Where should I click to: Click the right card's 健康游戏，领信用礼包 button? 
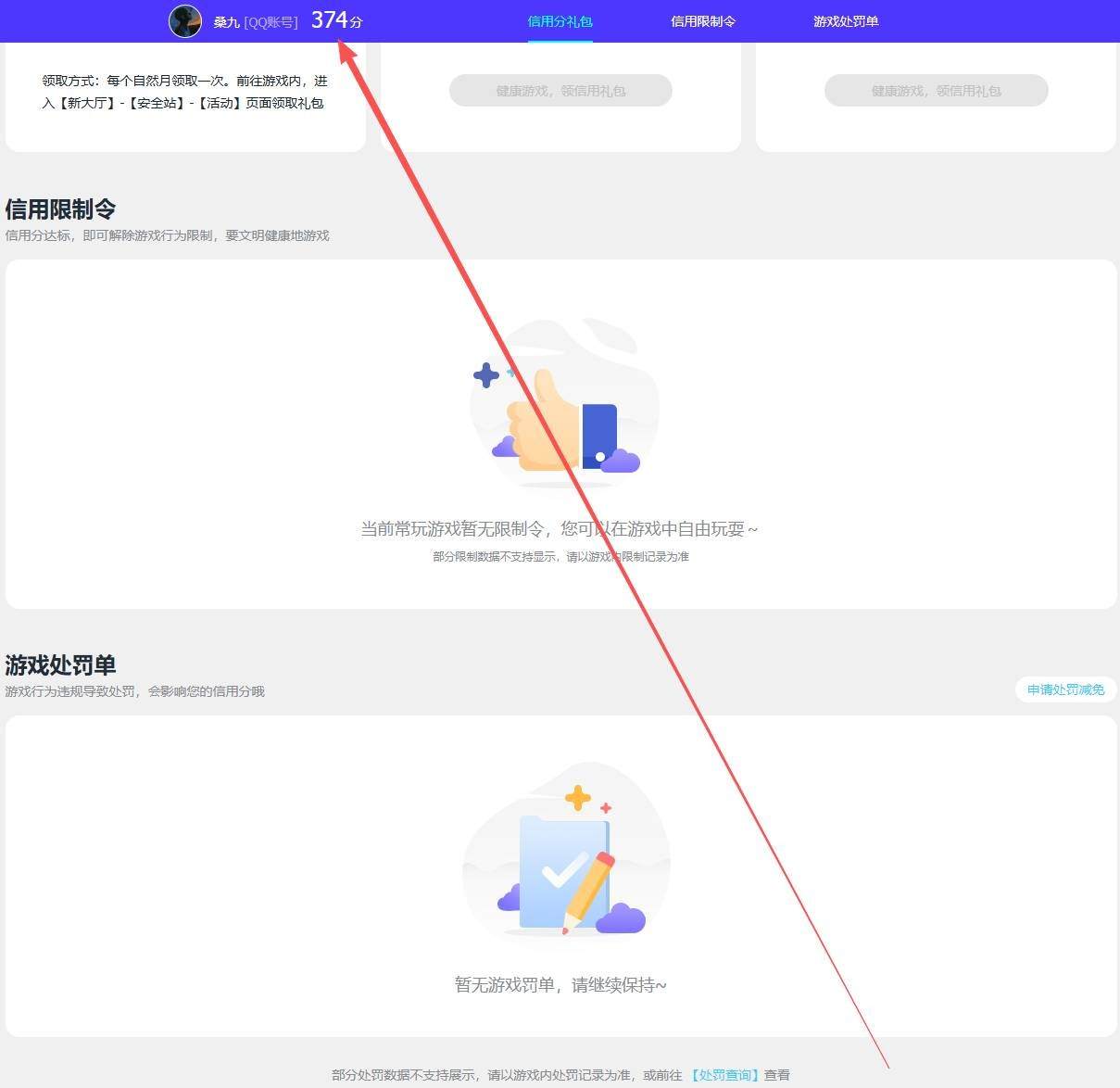(937, 91)
